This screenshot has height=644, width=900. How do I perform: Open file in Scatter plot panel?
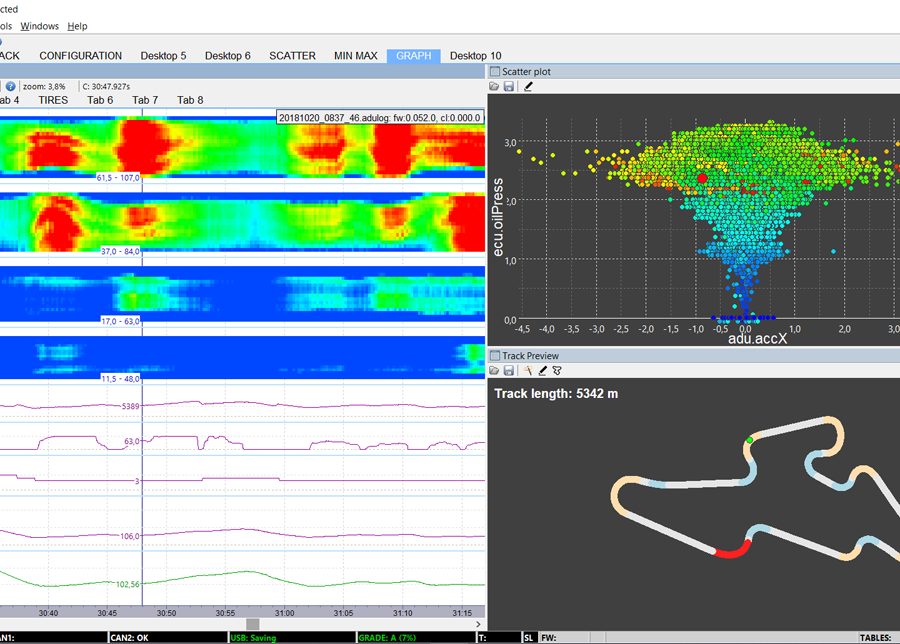[495, 87]
